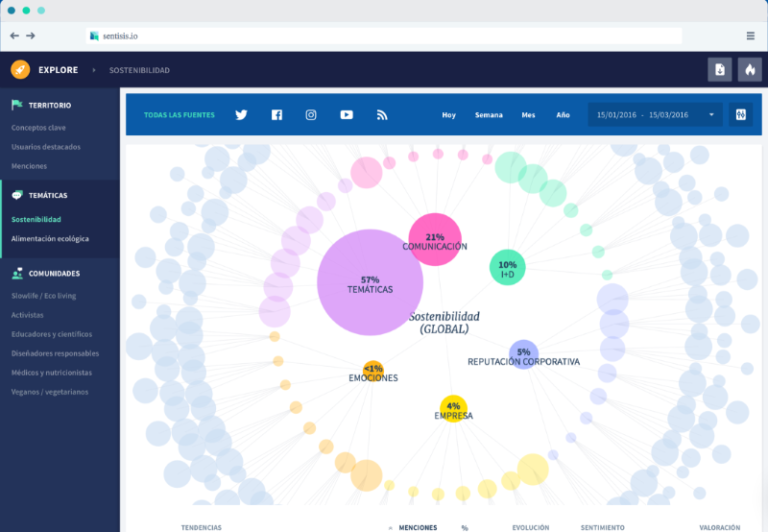This screenshot has width=768, height=532.
Task: Expand the Comunidades sidebar section
Action: tap(54, 273)
